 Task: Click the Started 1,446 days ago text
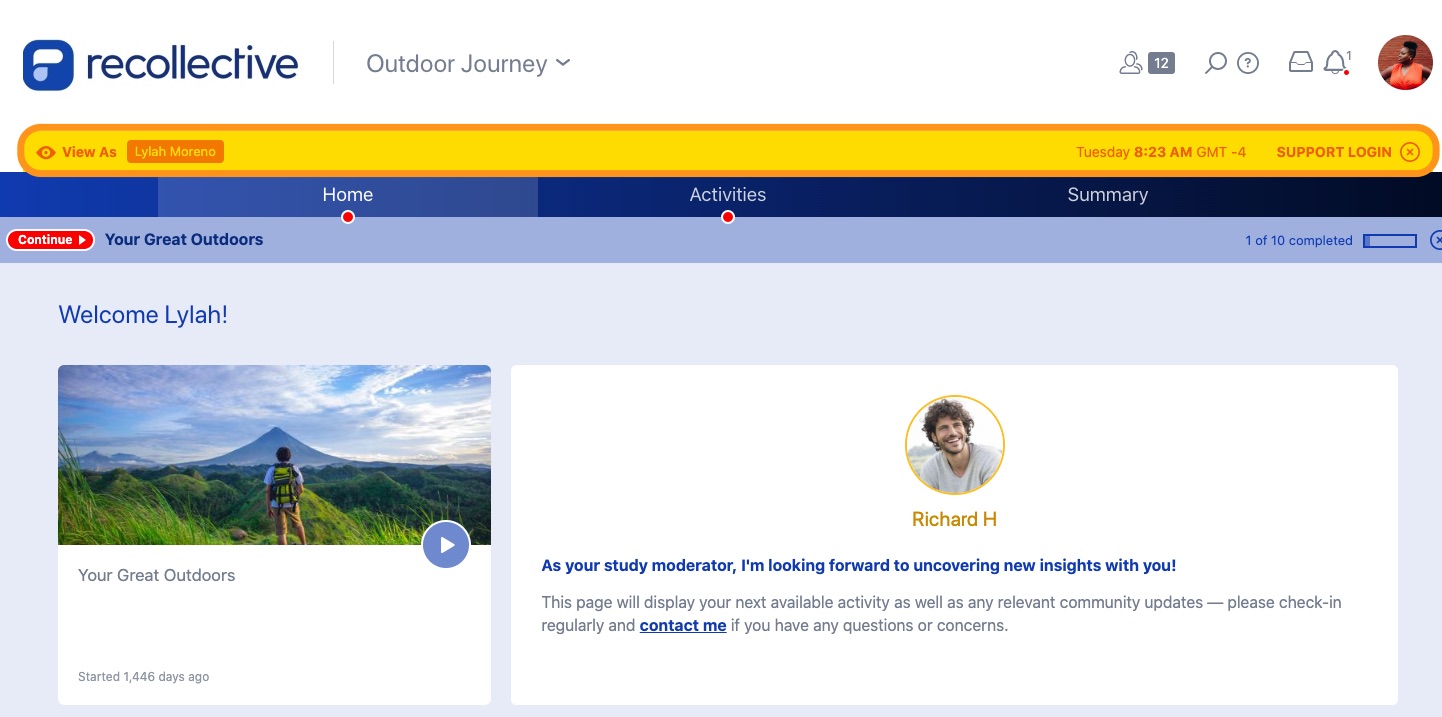coord(144,677)
